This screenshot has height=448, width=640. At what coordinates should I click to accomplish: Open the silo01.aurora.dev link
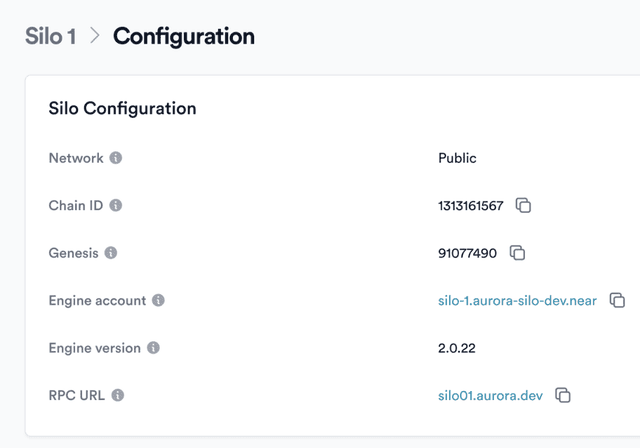[x=490, y=395]
